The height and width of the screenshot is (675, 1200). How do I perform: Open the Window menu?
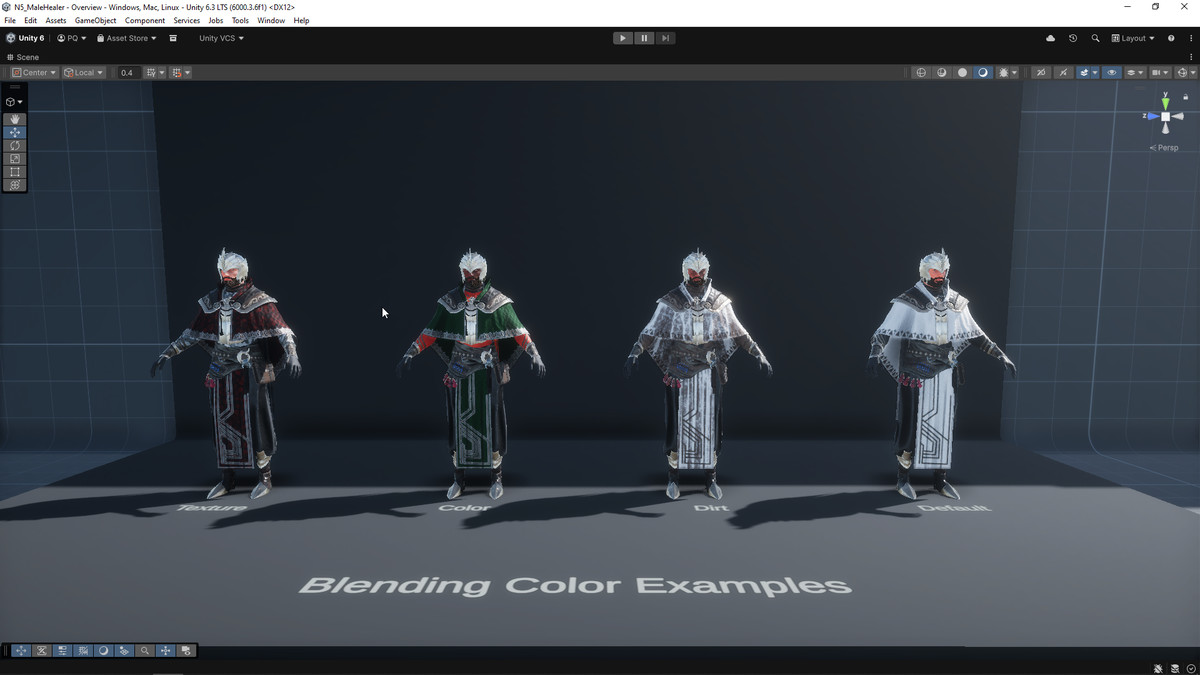pyautogui.click(x=271, y=20)
